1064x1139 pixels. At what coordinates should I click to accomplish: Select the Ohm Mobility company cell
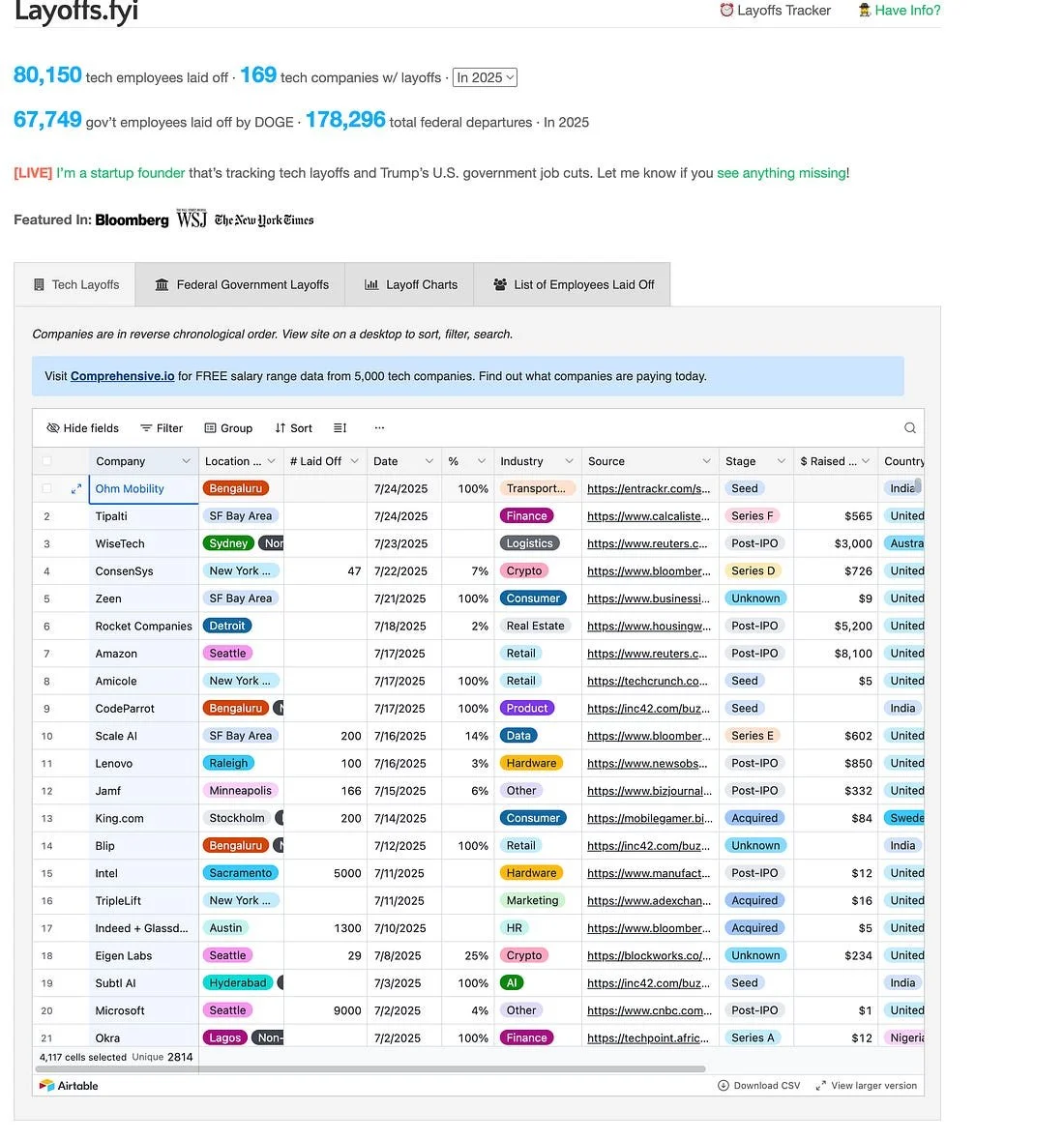[x=143, y=489]
